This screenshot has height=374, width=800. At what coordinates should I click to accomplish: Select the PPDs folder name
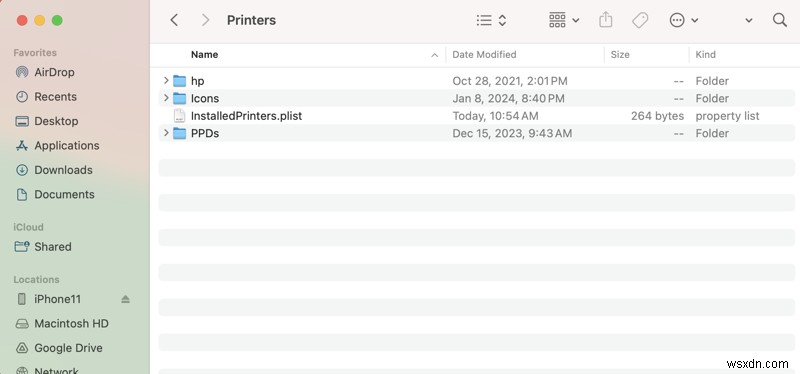point(205,133)
